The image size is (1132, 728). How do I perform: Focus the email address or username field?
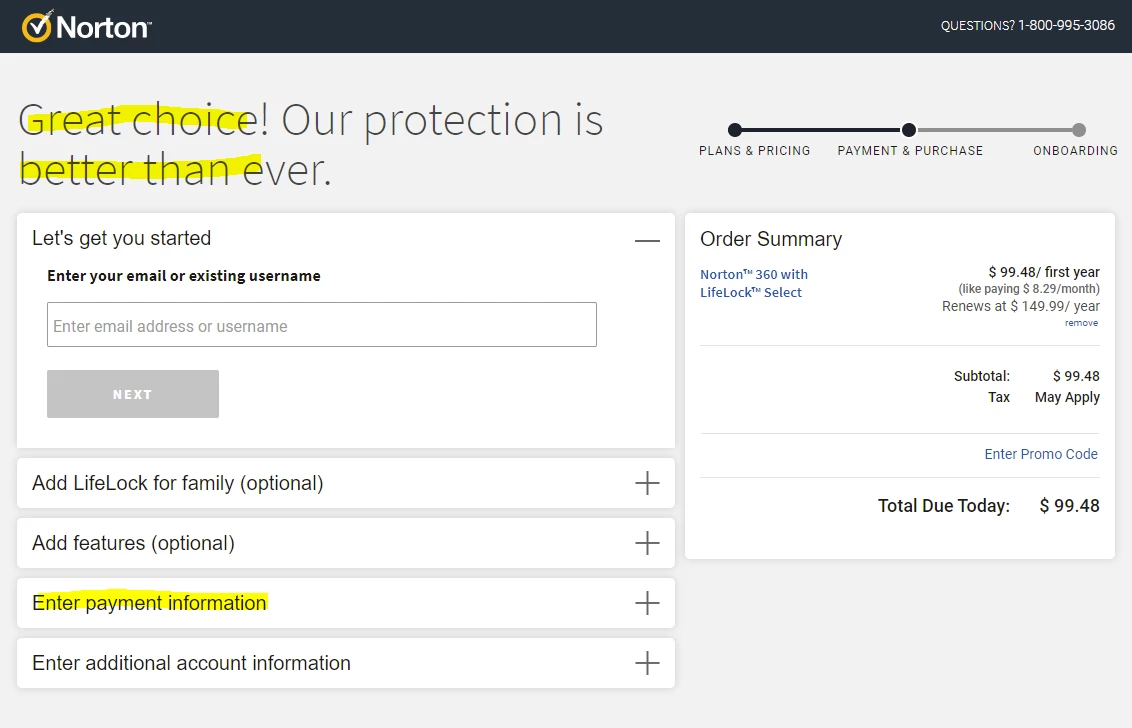click(x=322, y=325)
